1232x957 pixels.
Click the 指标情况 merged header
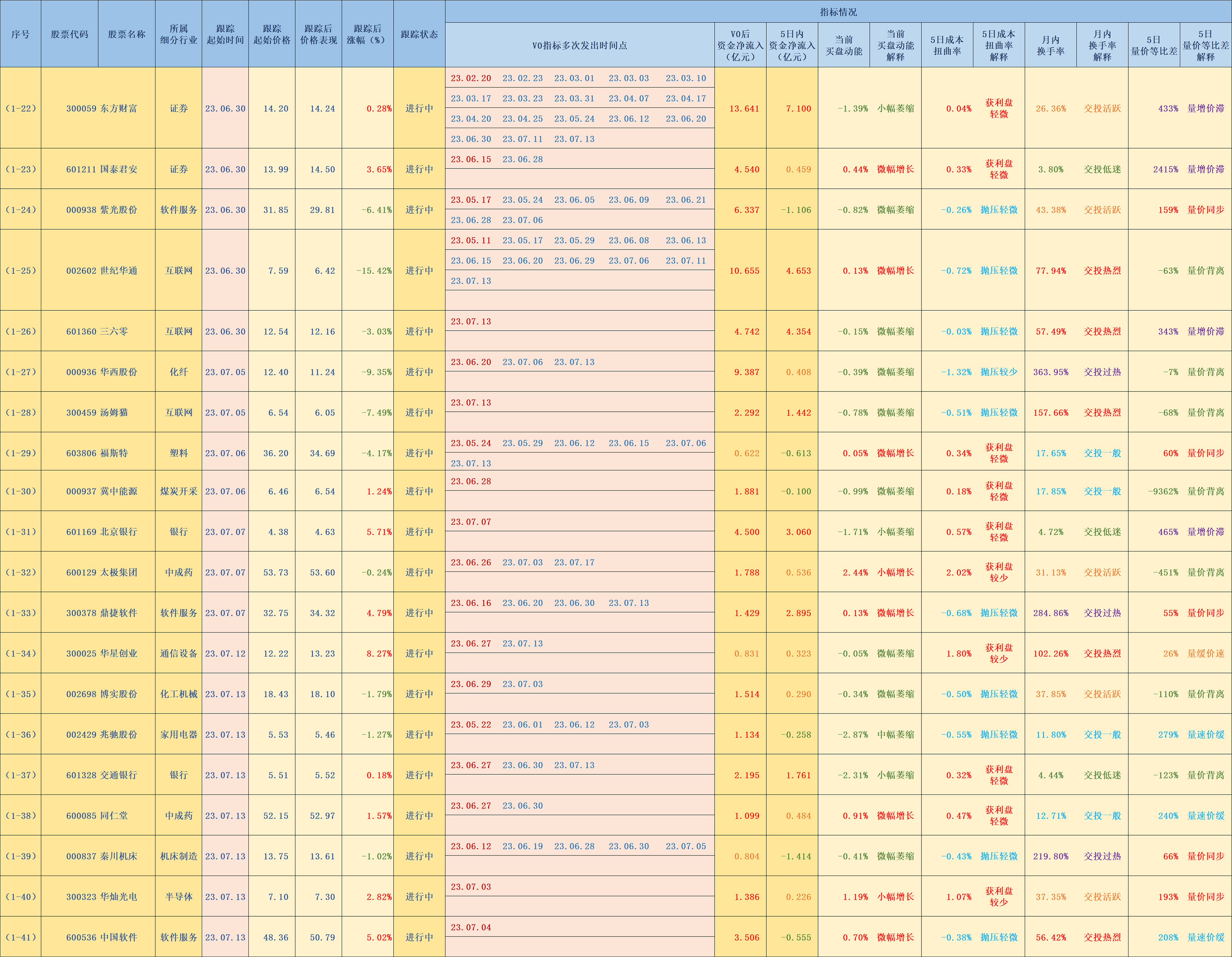[x=838, y=11]
